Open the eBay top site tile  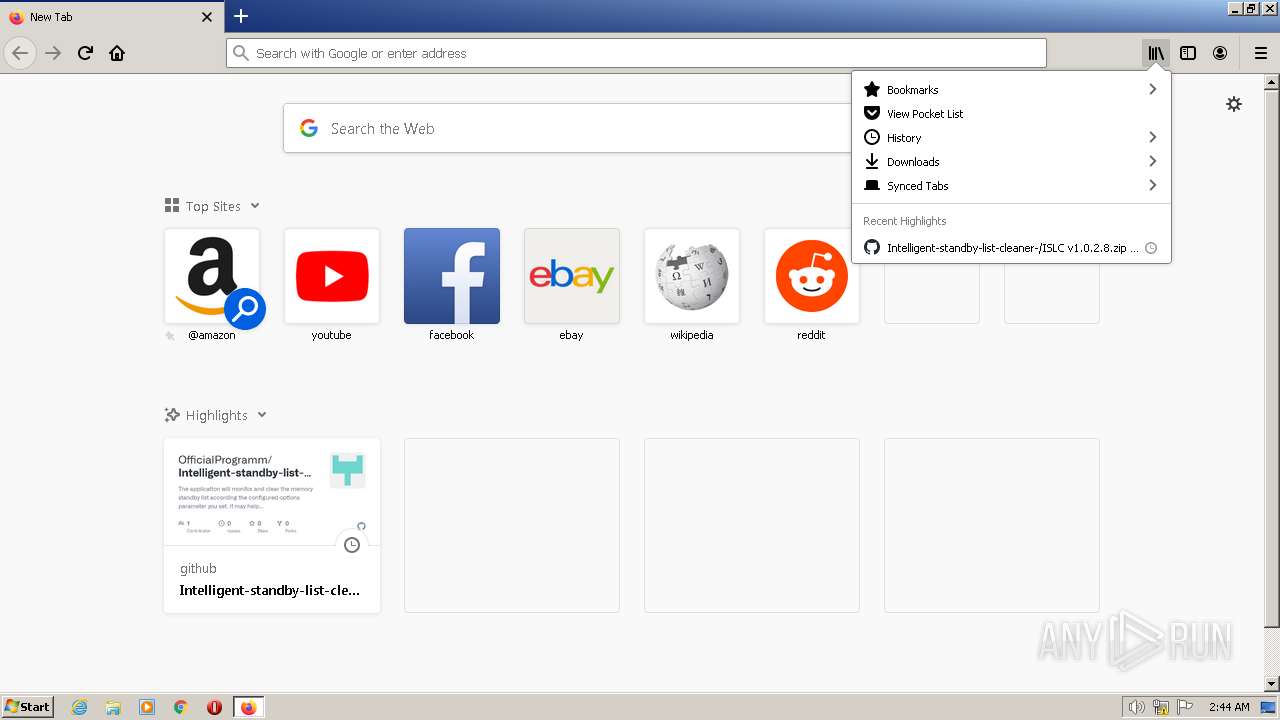(572, 276)
